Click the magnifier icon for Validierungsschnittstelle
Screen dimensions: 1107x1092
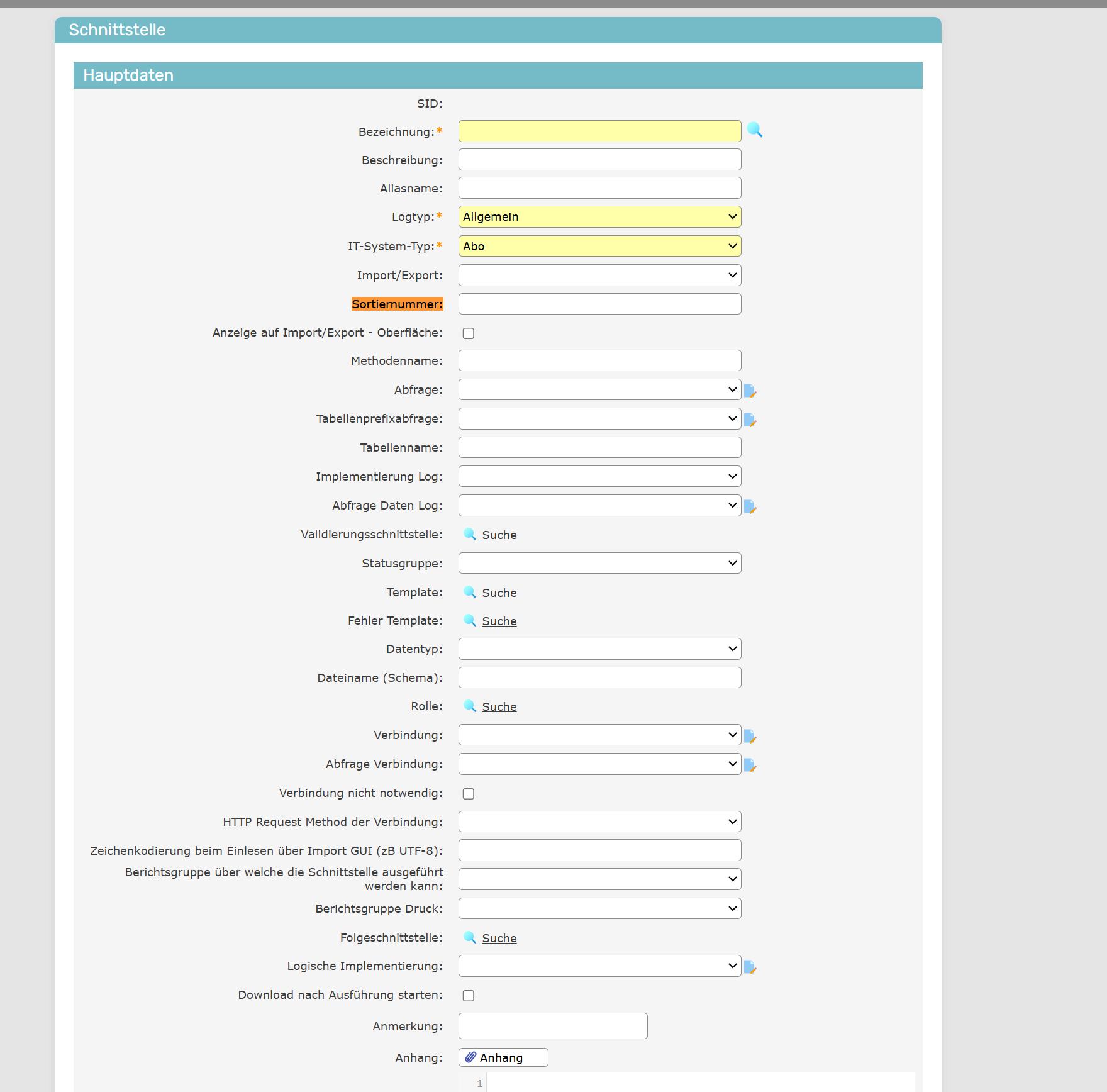pos(470,534)
